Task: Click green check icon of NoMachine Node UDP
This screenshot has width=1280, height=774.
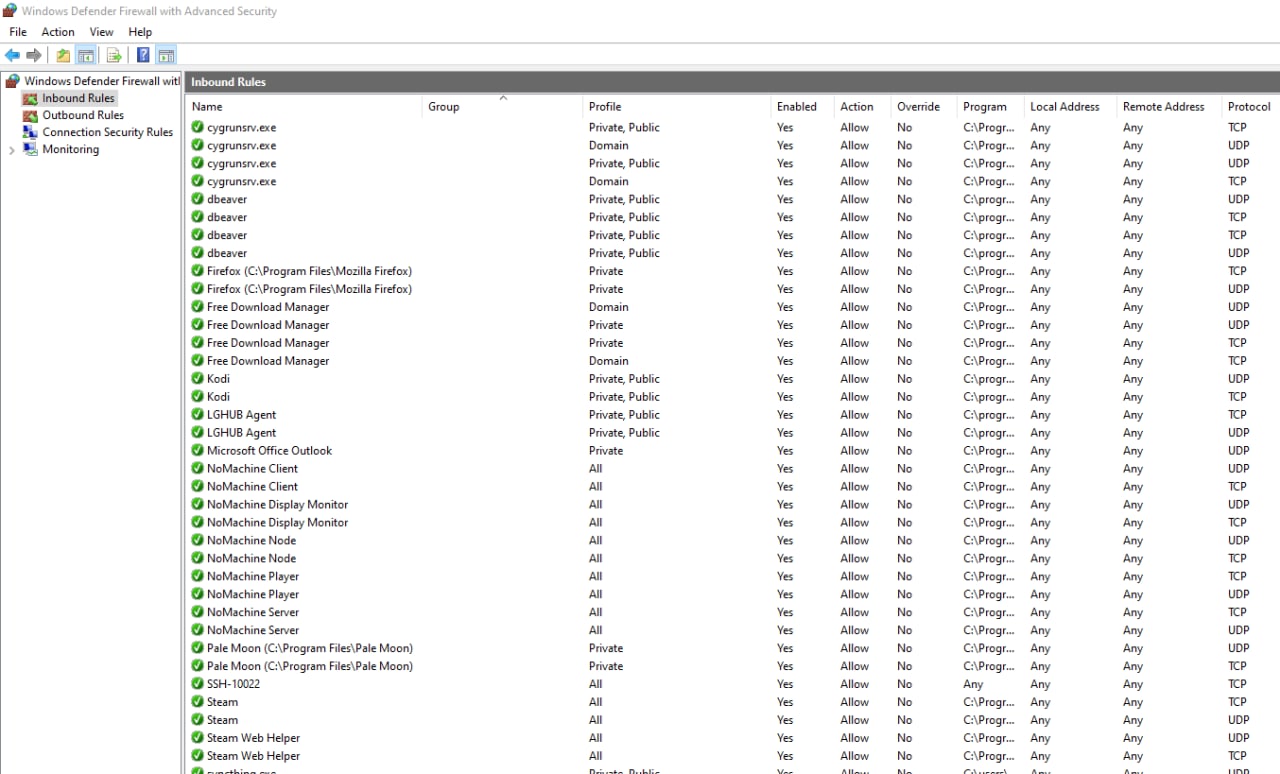Action: 198,540
